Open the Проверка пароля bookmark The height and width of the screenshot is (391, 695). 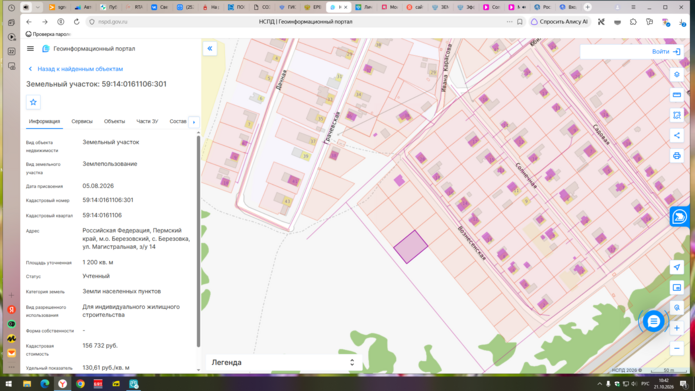coord(48,34)
